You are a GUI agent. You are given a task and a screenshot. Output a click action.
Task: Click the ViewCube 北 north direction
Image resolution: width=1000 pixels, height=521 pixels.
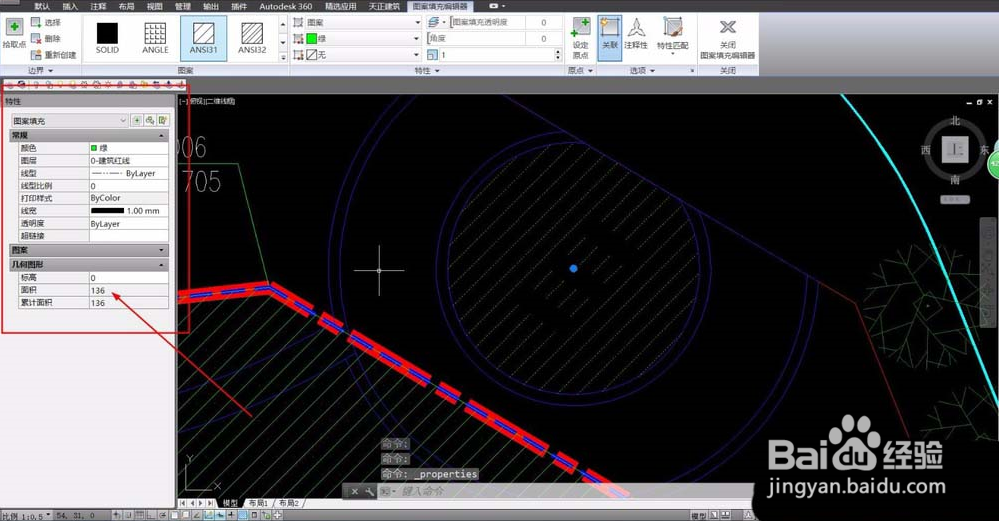(x=955, y=121)
